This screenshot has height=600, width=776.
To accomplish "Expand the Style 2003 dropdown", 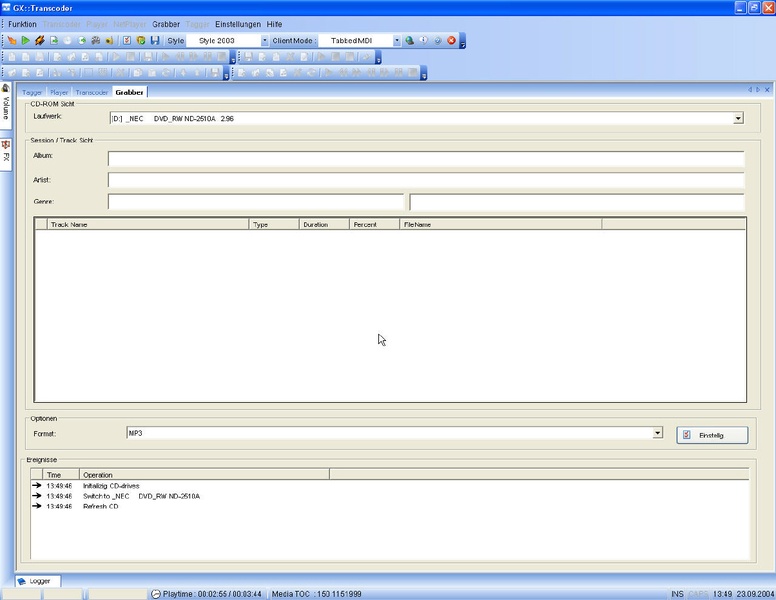I will click(265, 41).
